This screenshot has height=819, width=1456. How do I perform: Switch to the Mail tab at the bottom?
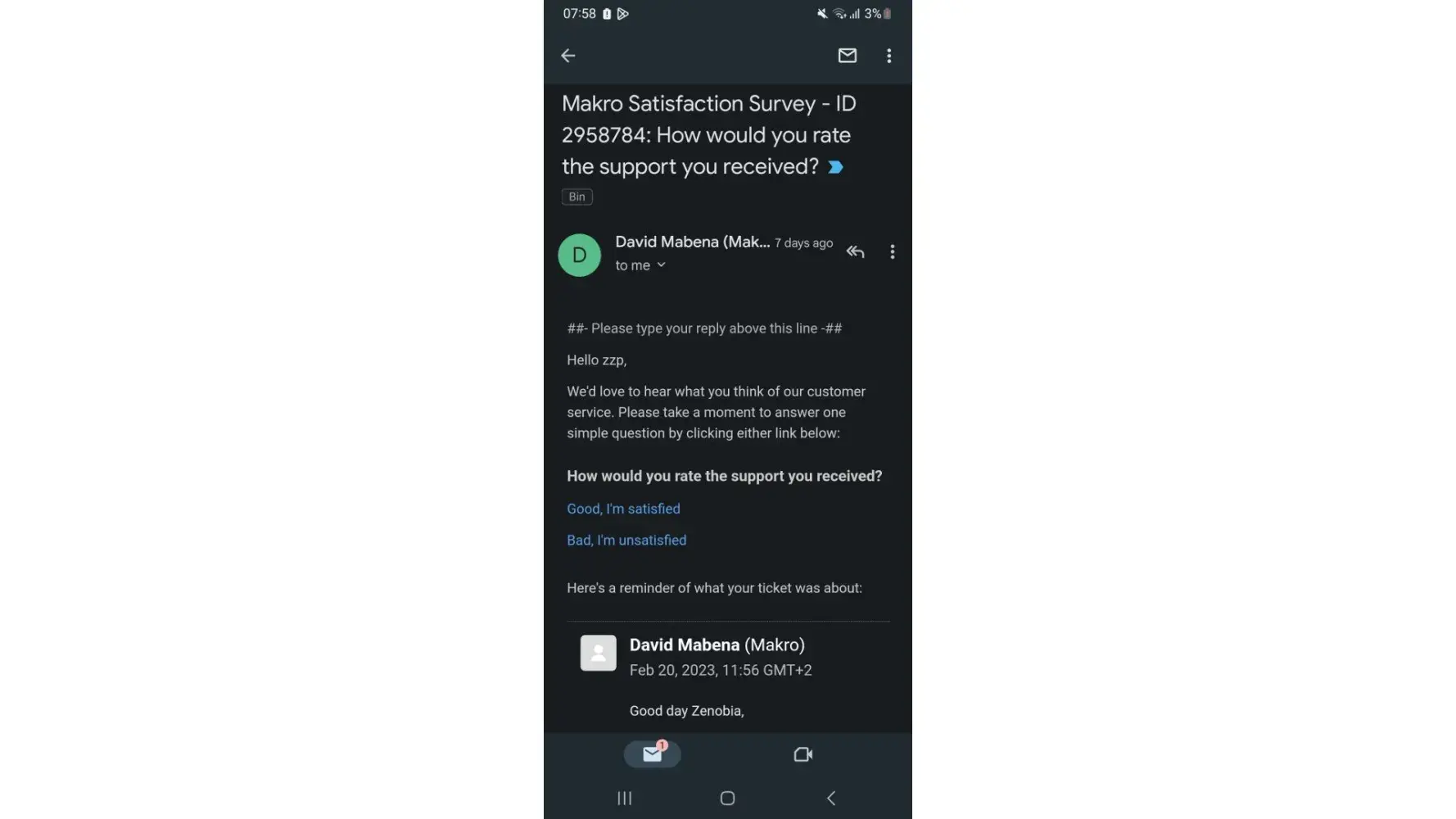[652, 754]
